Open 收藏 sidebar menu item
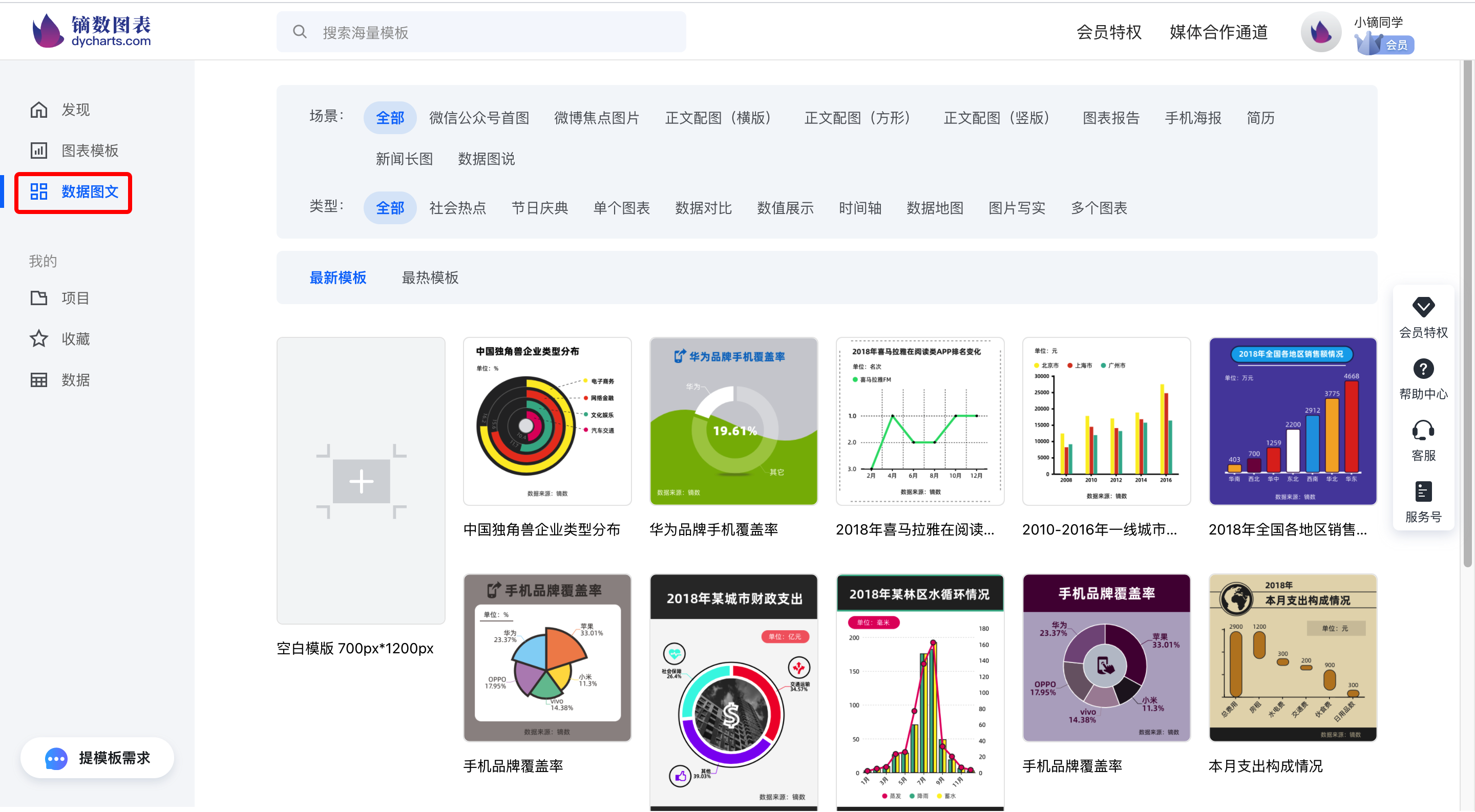This screenshot has width=1475, height=812. 60,339
